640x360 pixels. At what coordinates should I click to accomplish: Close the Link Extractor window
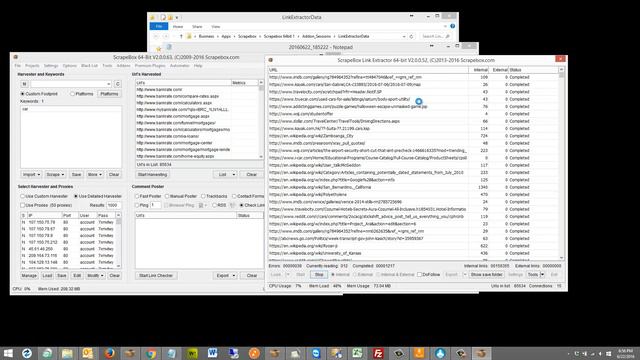[x=560, y=59]
